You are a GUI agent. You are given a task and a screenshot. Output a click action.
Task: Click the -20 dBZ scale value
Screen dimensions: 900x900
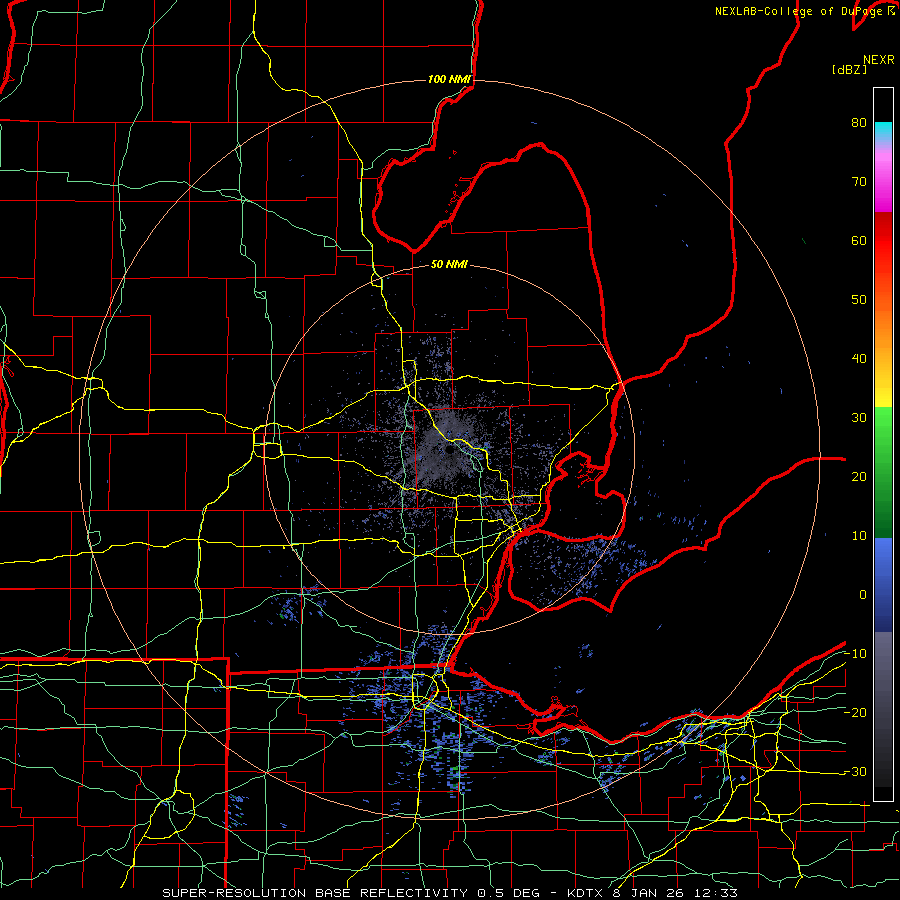point(855,712)
